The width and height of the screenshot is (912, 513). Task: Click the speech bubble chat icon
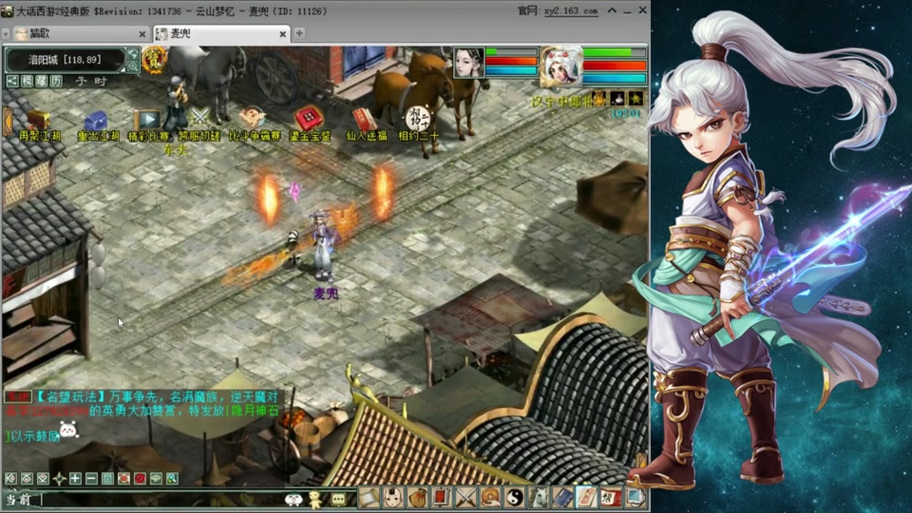click(339, 499)
